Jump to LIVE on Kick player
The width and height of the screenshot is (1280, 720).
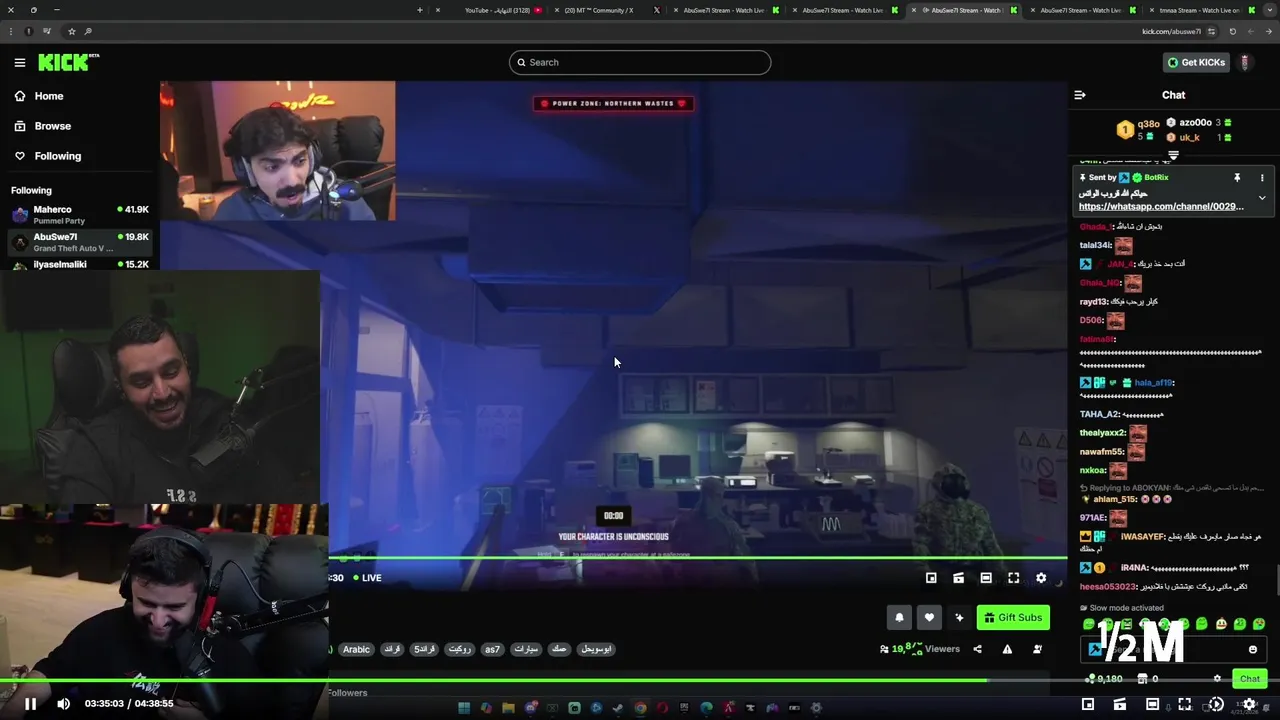click(367, 578)
